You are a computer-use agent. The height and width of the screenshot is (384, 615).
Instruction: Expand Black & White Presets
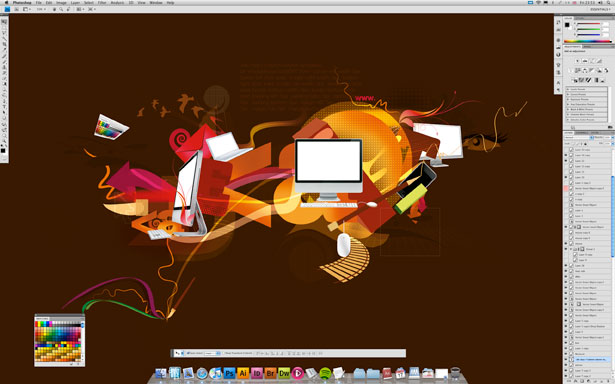tap(568, 109)
